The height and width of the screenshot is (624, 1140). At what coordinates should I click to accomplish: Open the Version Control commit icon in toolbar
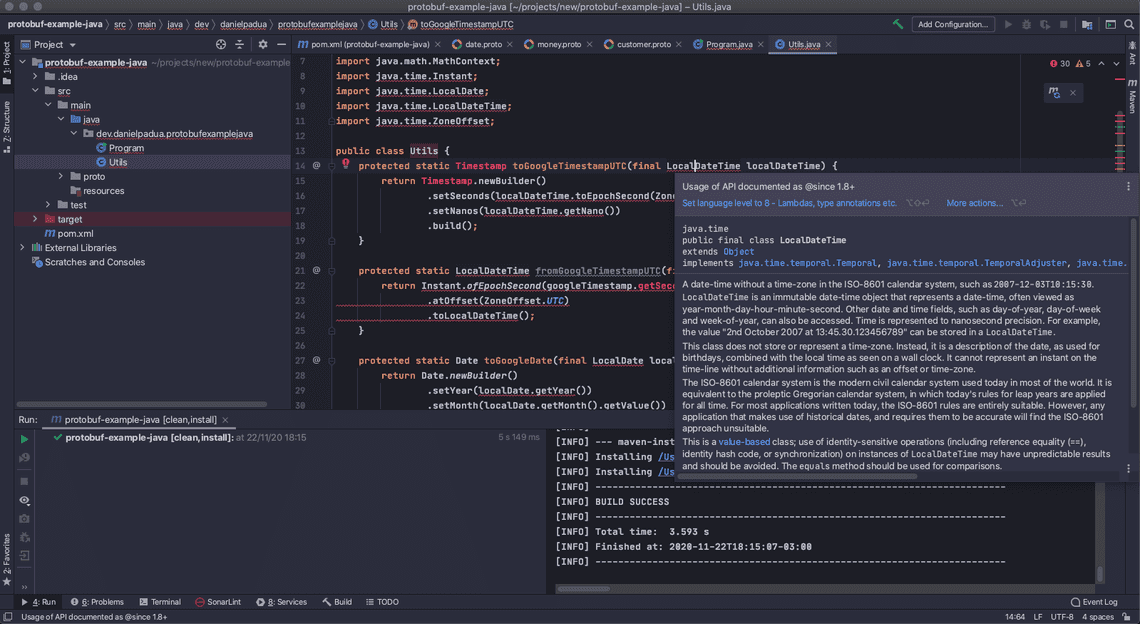pyautogui.click(x=1086, y=24)
